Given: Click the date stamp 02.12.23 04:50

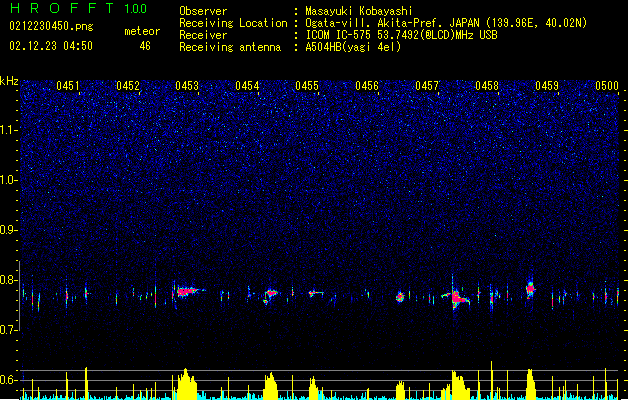Looking at the screenshot, I should [x=51, y=46].
